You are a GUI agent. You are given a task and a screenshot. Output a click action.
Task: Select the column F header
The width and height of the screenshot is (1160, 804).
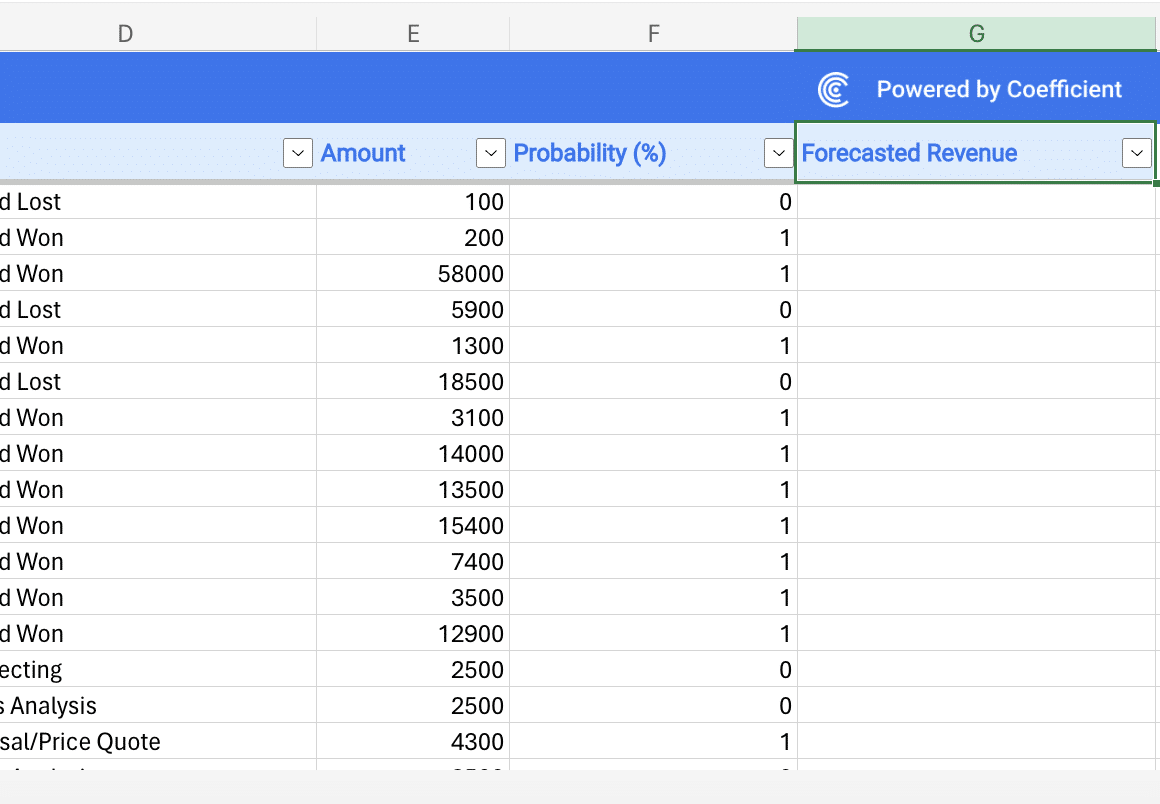[x=653, y=34]
